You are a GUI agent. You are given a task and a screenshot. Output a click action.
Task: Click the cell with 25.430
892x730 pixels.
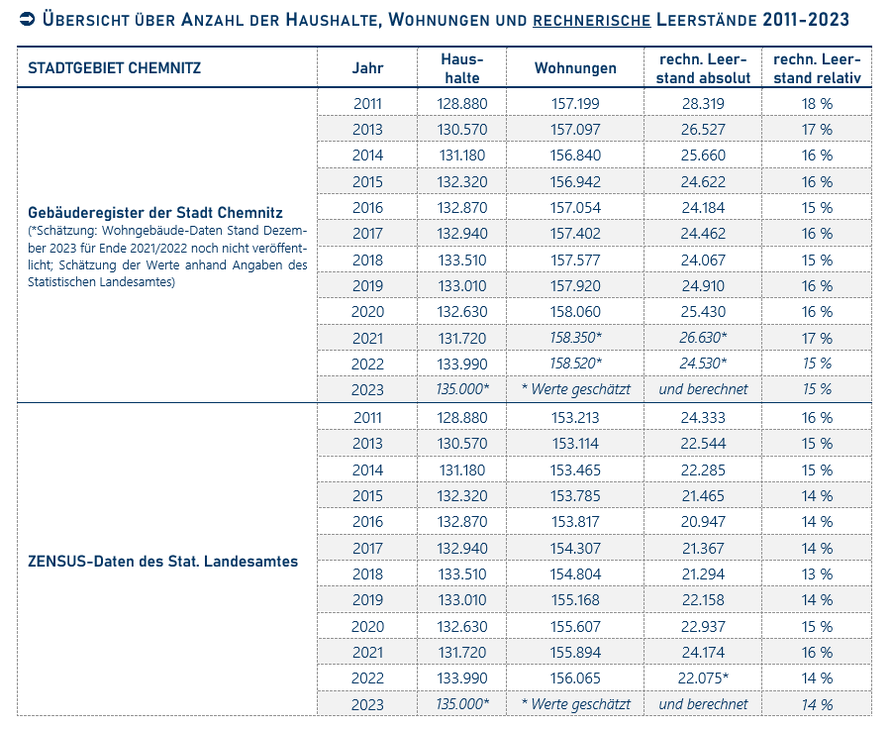(x=703, y=312)
